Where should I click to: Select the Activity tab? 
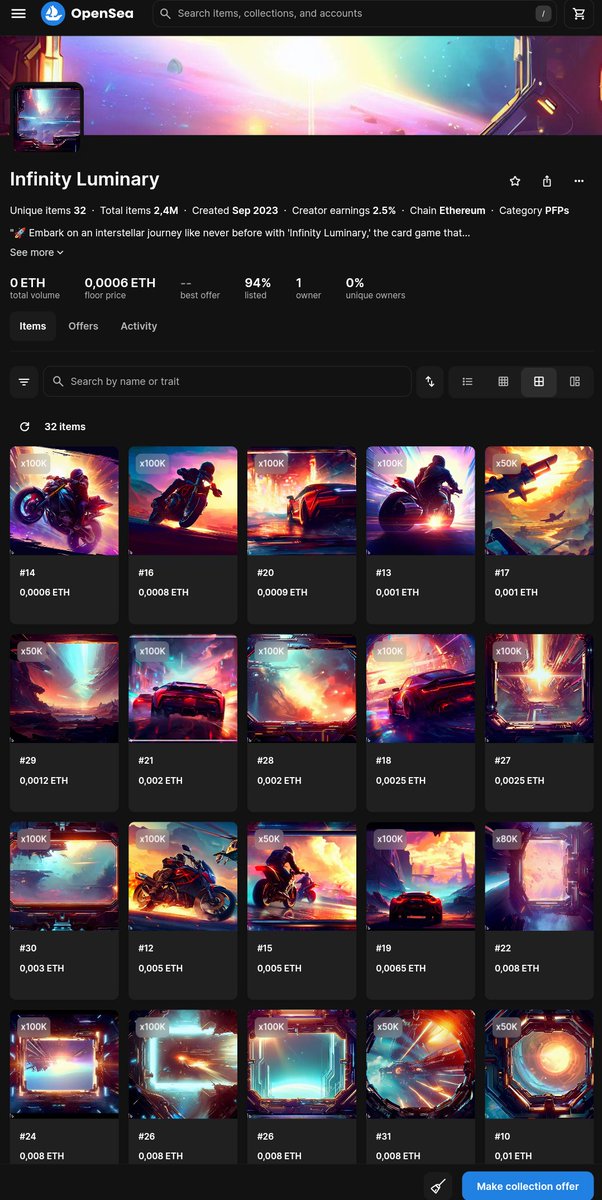pyautogui.click(x=139, y=326)
